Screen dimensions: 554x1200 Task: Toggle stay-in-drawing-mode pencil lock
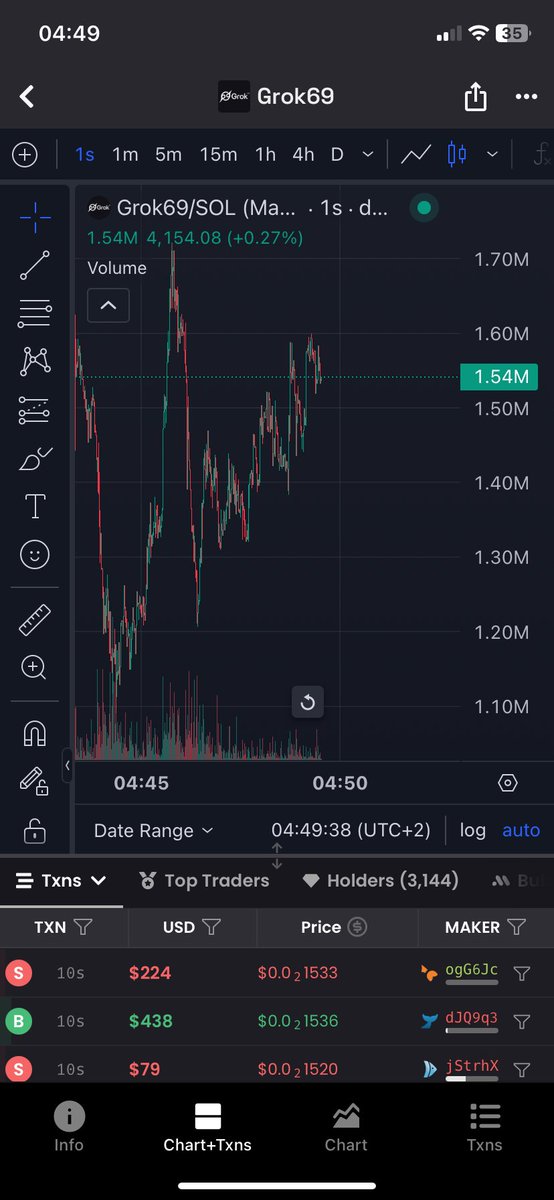[35, 782]
